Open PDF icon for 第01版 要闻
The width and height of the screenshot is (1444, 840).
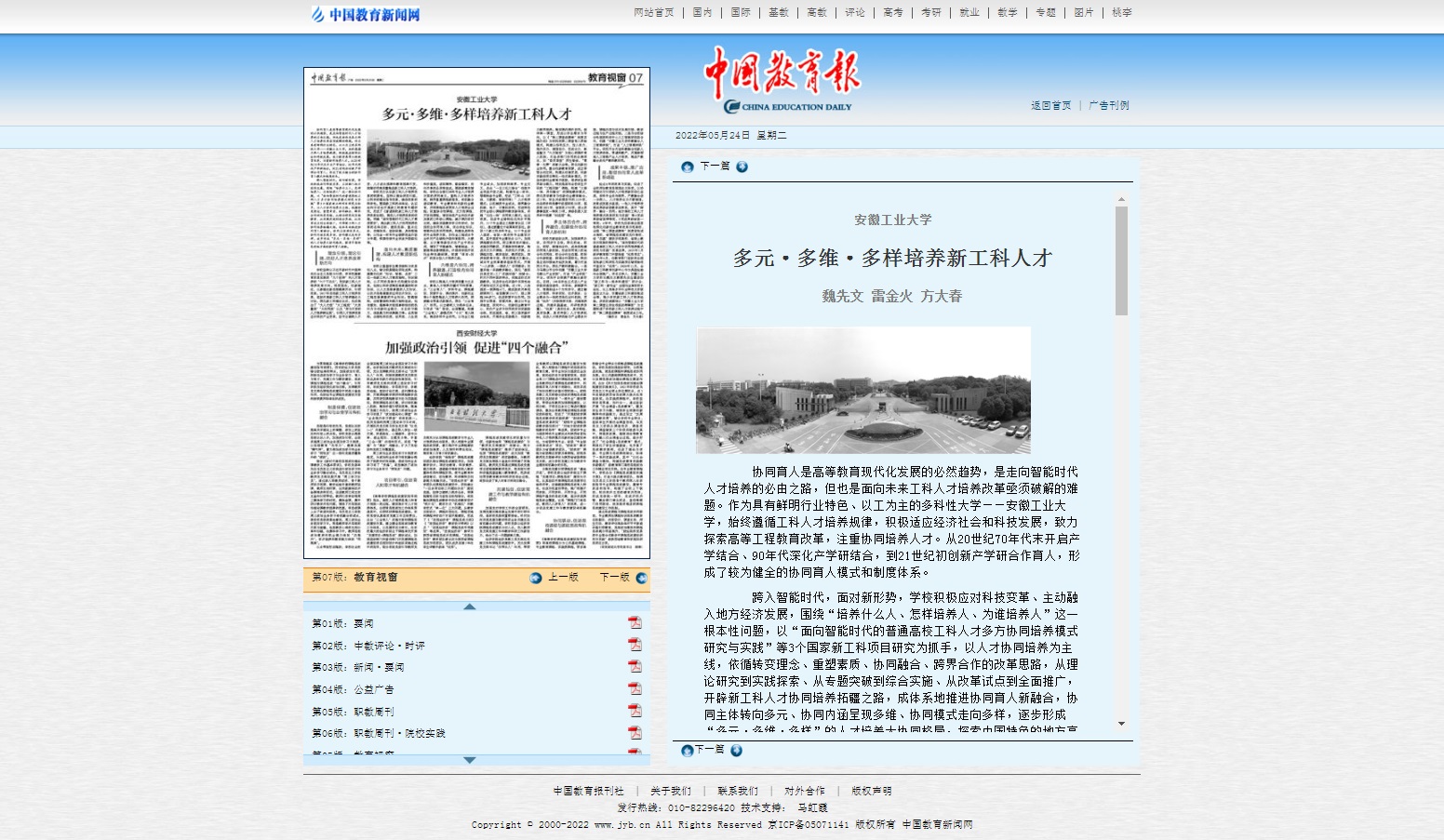[x=635, y=622]
